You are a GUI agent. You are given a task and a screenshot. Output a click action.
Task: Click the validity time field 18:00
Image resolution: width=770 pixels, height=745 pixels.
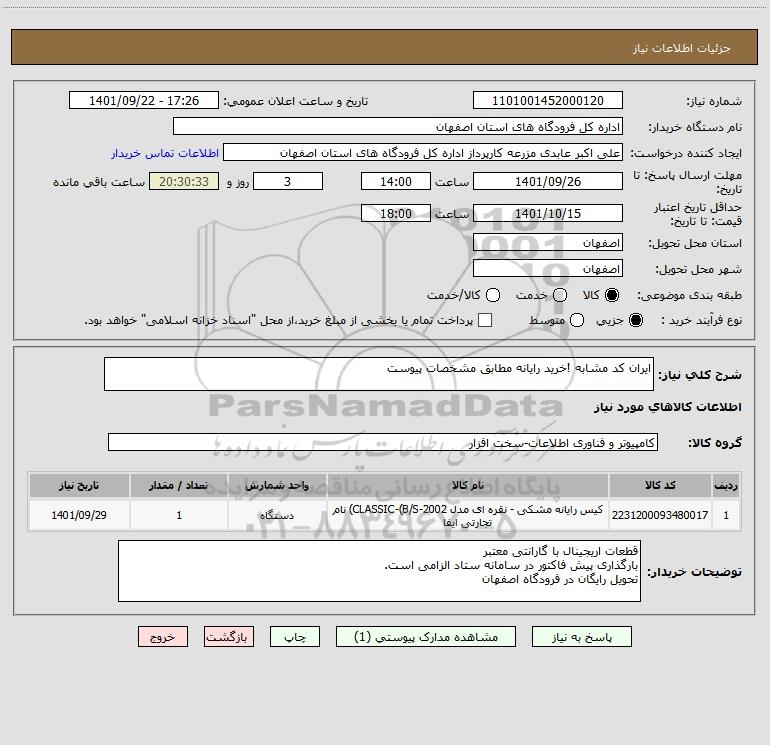point(396,213)
